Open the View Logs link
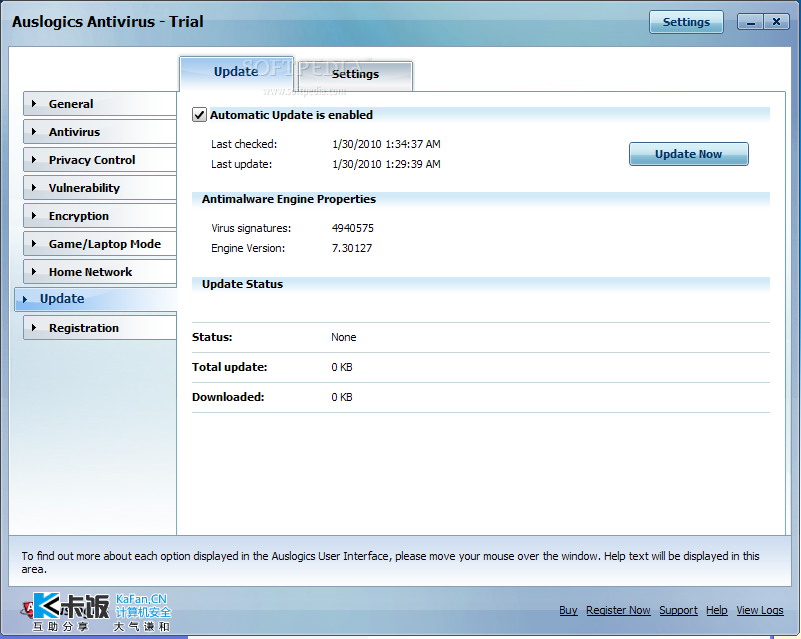Screen dimensions: 801x639 (760, 610)
